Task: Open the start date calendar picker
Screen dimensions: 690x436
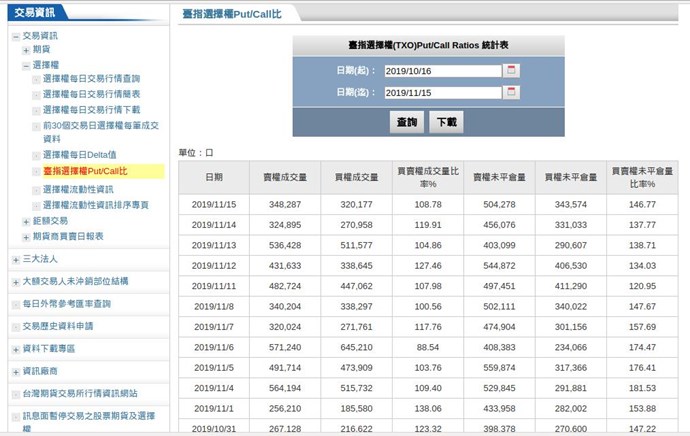Action: point(511,71)
